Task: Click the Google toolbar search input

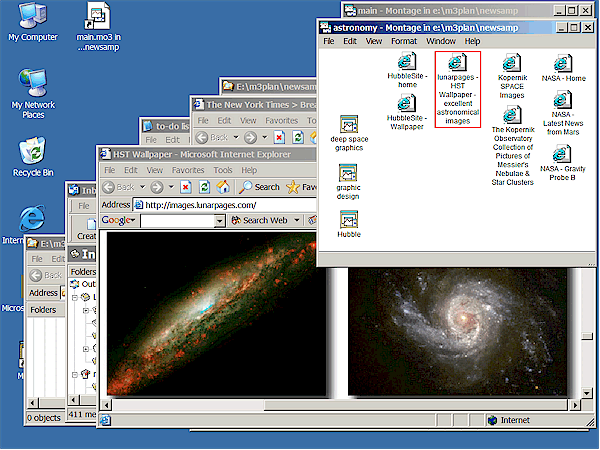Action: point(178,221)
